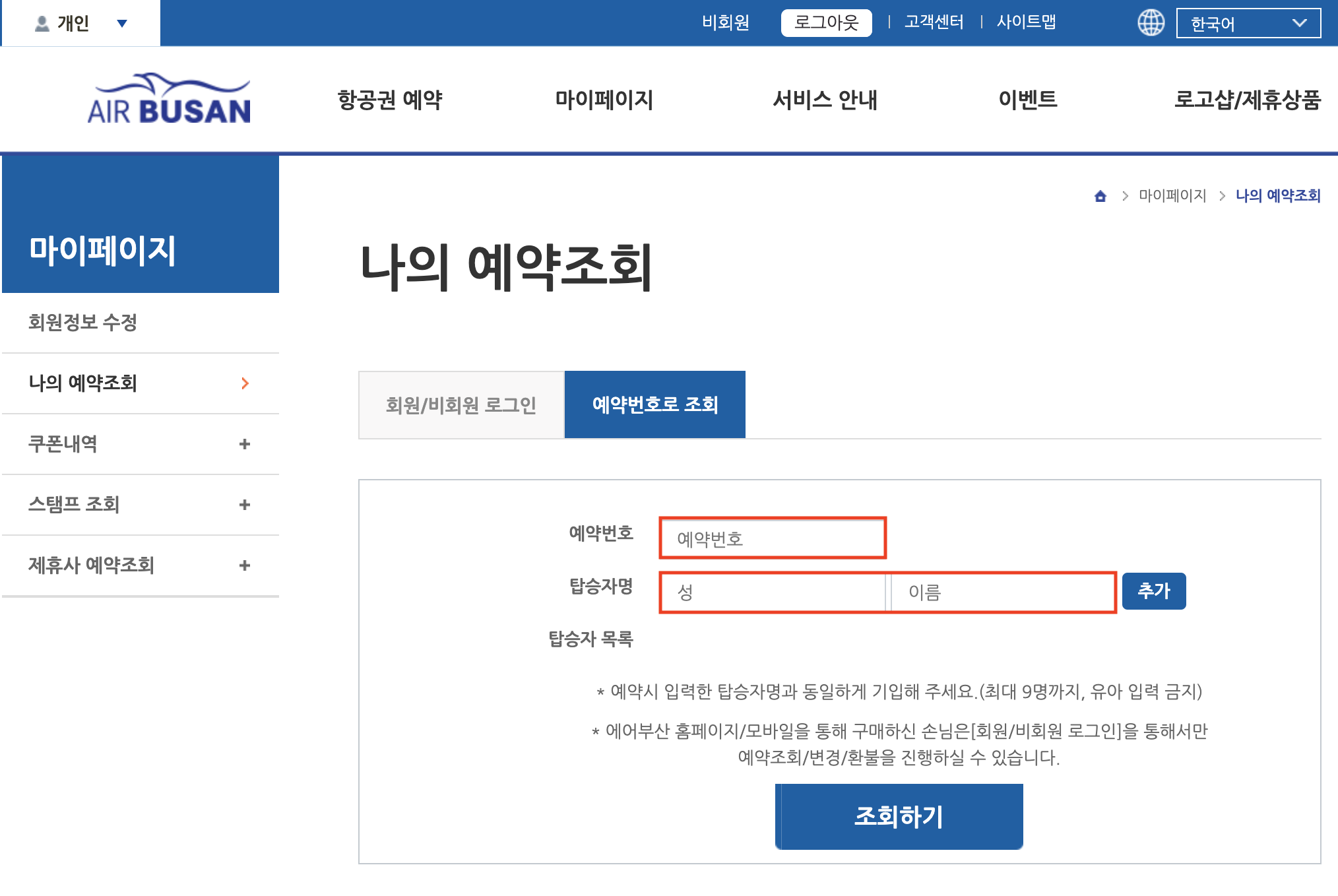This screenshot has height=896, width=1338.
Task: Click the orange arrow next to 나의 예약조회
Action: 245,383
